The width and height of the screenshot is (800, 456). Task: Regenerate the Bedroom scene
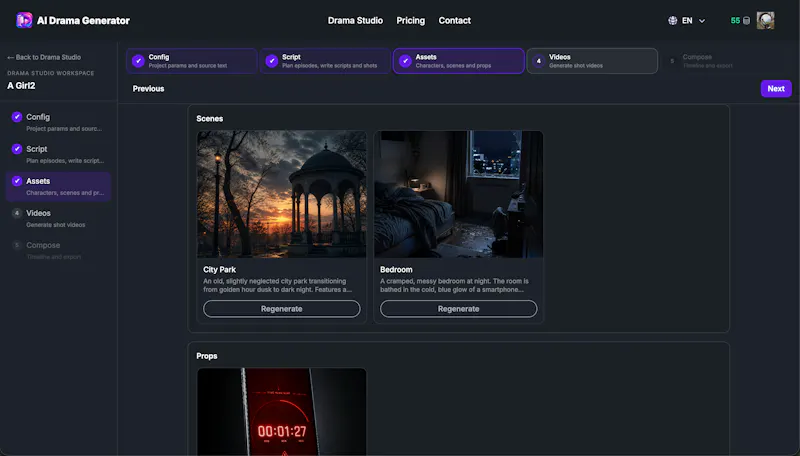click(459, 309)
